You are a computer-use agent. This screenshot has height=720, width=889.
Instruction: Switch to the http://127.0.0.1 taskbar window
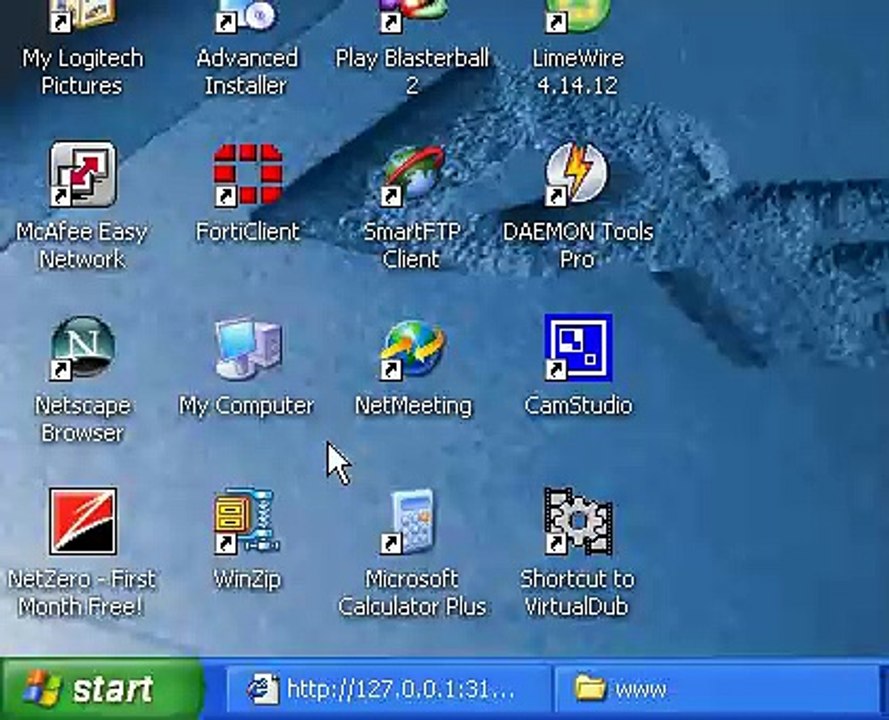388,689
